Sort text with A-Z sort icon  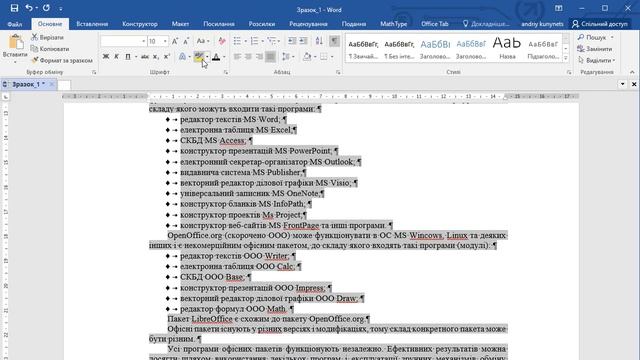click(x=319, y=41)
